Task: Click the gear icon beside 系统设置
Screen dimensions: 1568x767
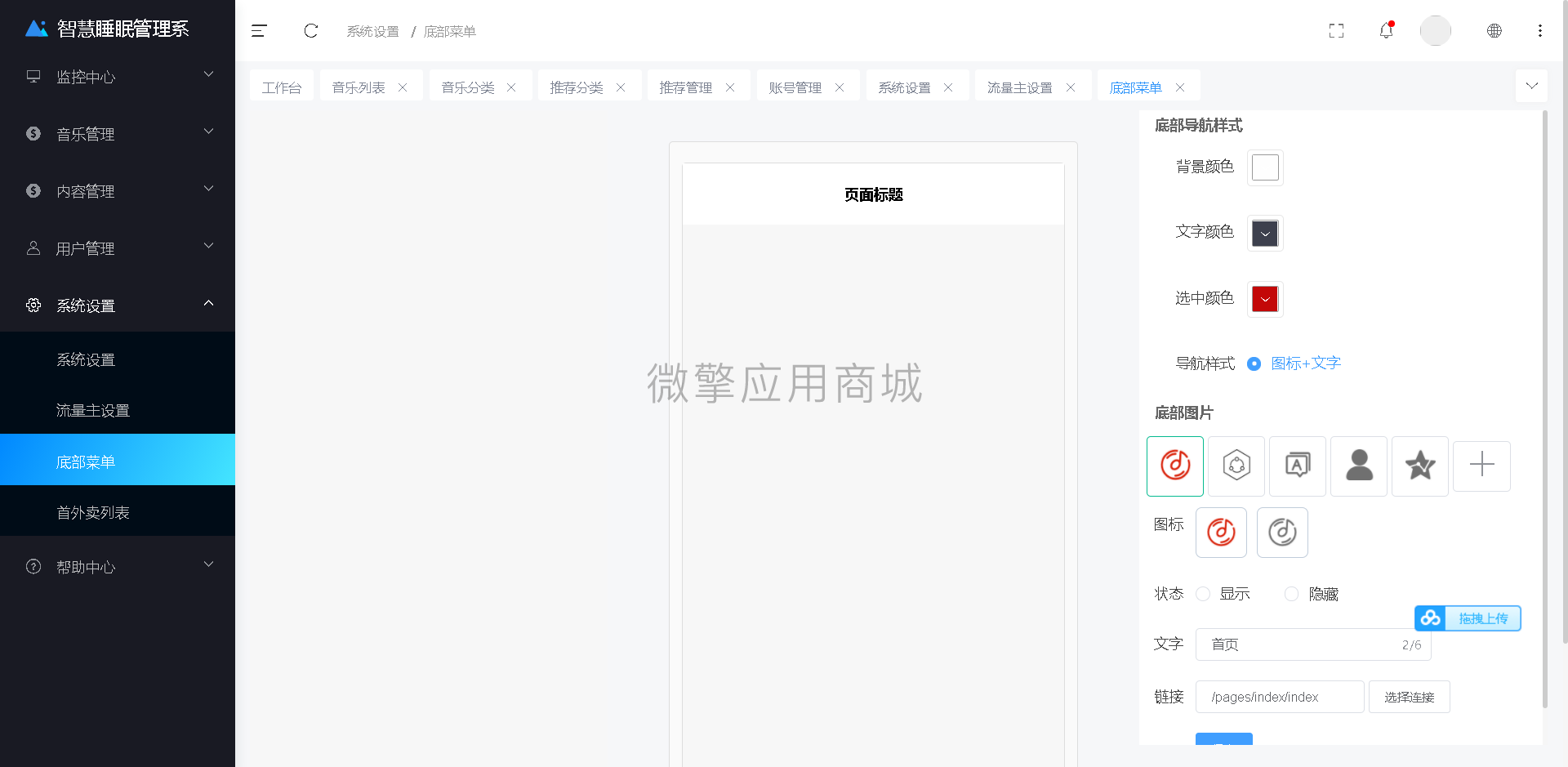Action: [33, 305]
